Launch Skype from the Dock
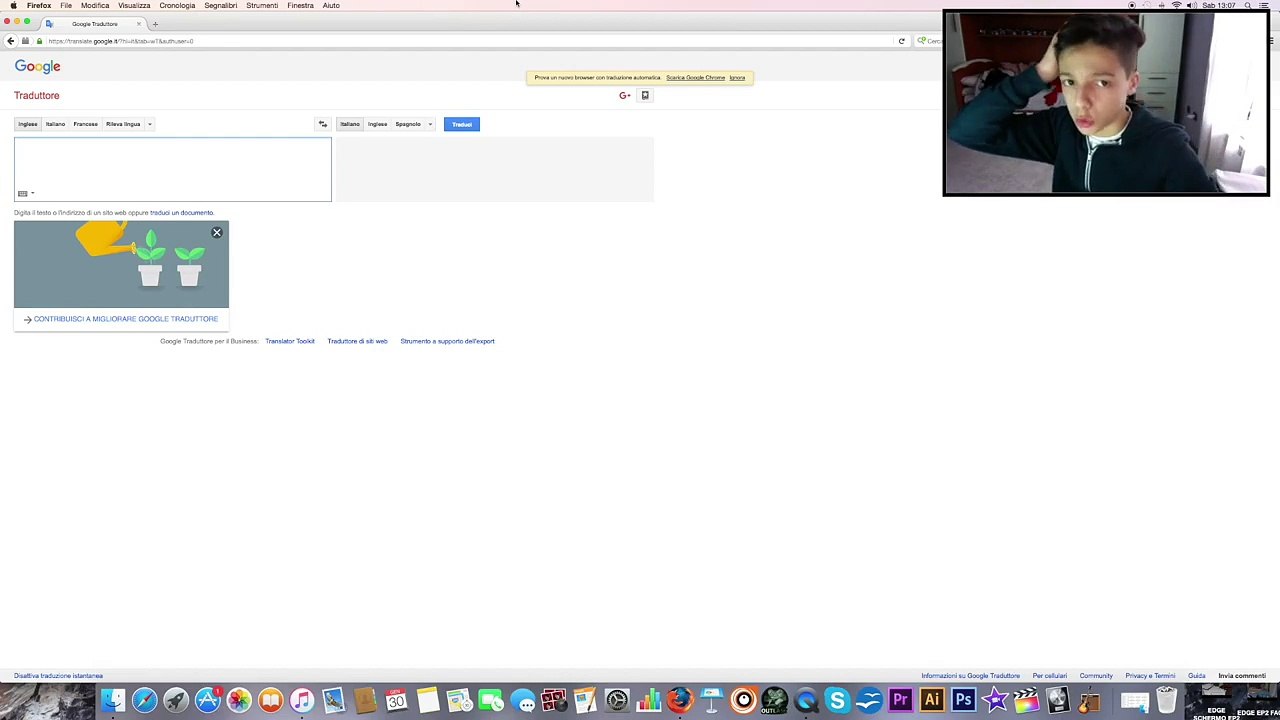Viewport: 1280px width, 720px height. click(837, 700)
